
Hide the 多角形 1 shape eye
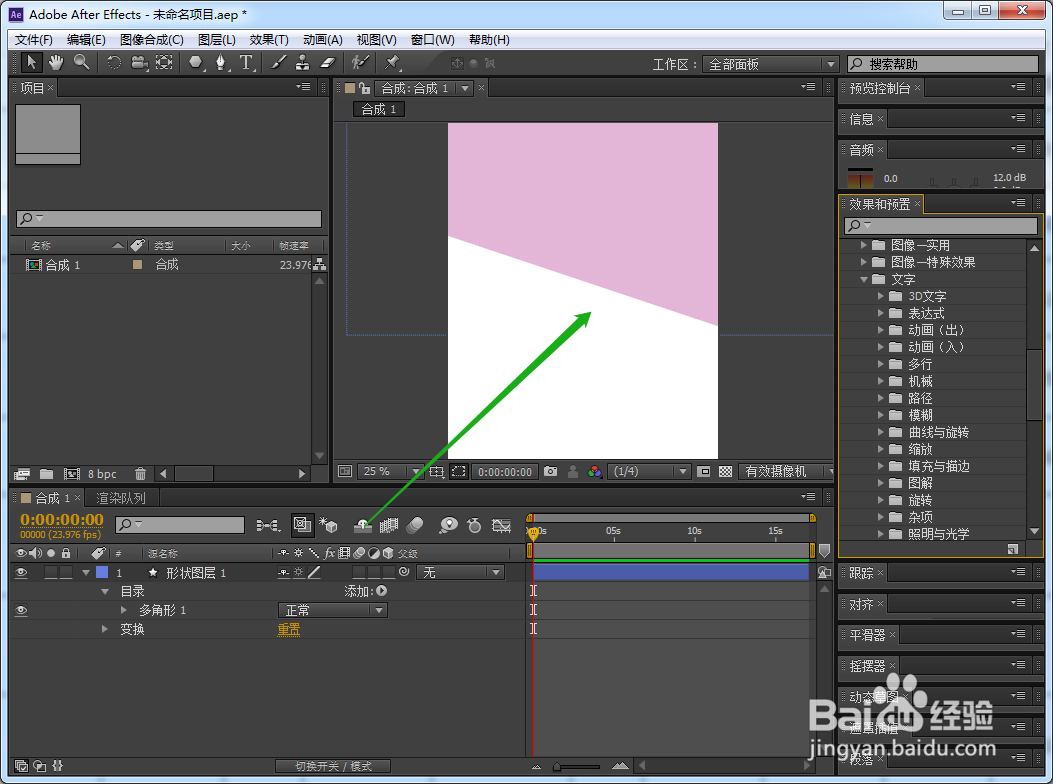(21, 610)
